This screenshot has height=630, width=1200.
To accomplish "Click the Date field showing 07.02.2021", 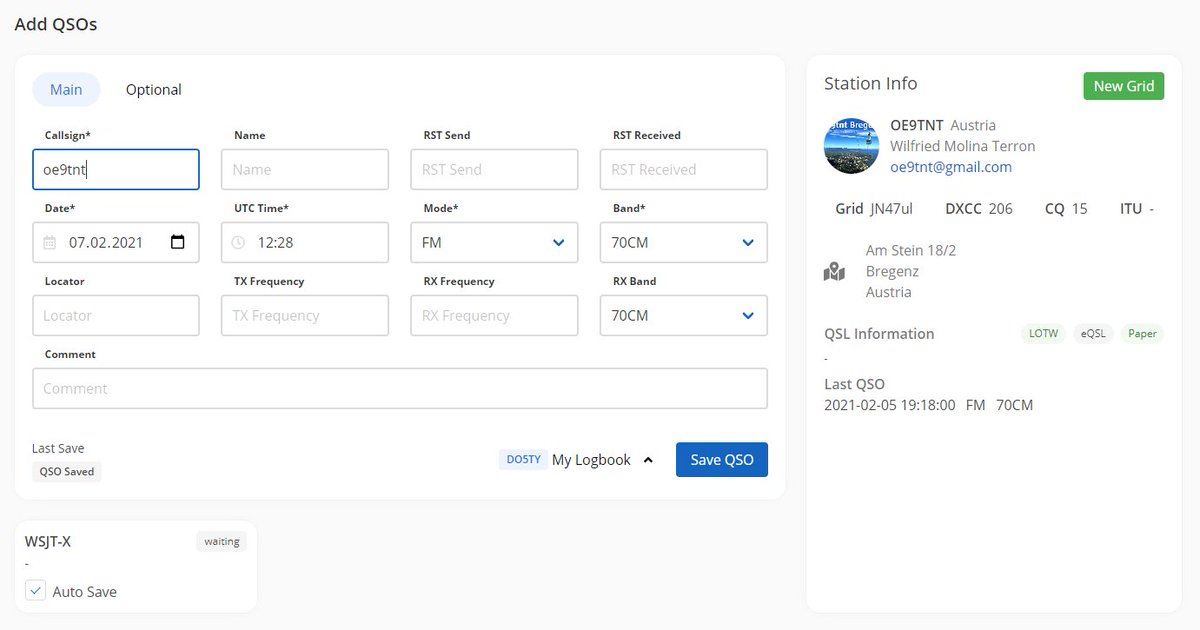I will (x=116, y=242).
